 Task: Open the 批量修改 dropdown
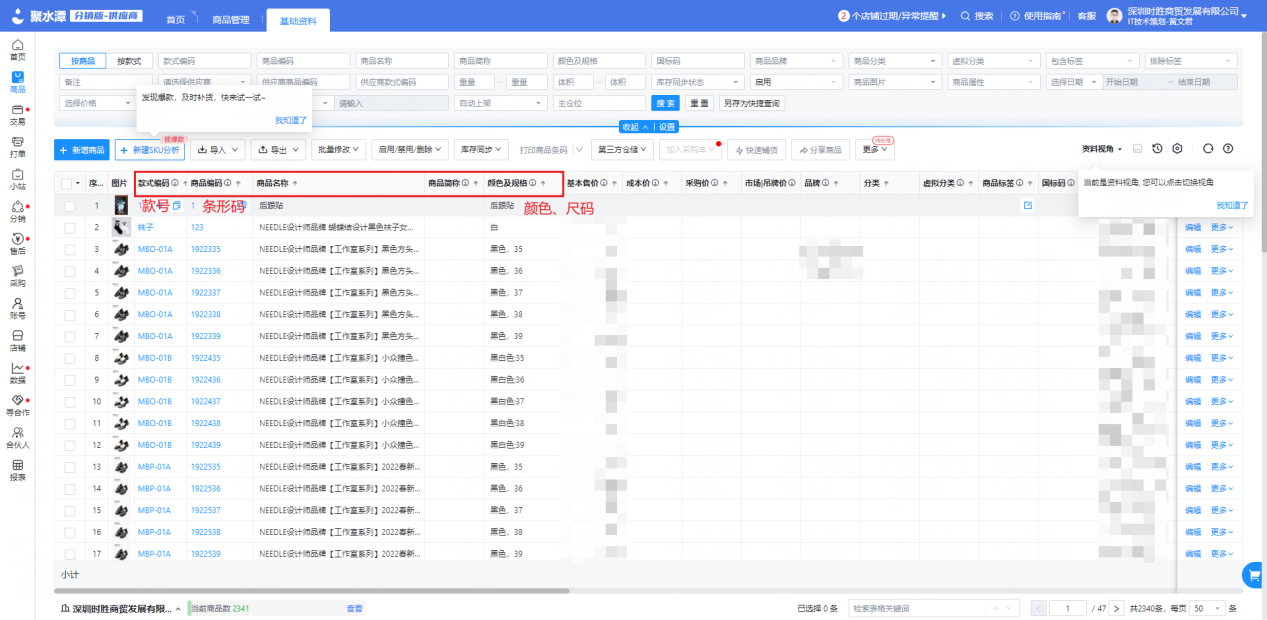(x=339, y=149)
